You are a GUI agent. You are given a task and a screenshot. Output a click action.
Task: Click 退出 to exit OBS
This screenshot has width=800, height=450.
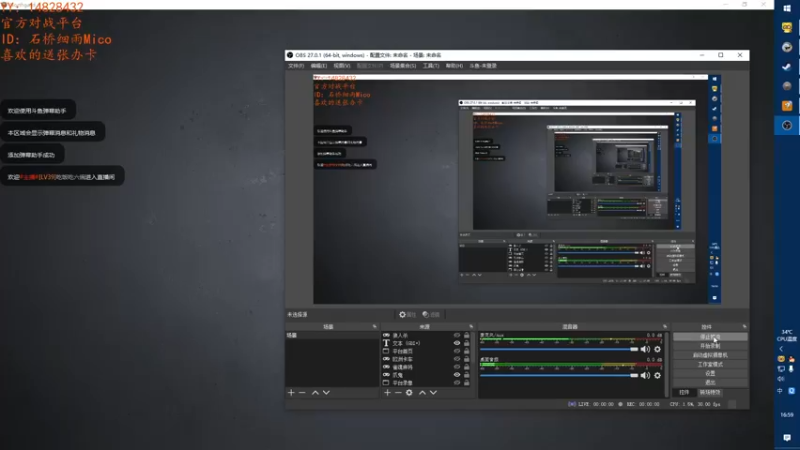pyautogui.click(x=710, y=383)
